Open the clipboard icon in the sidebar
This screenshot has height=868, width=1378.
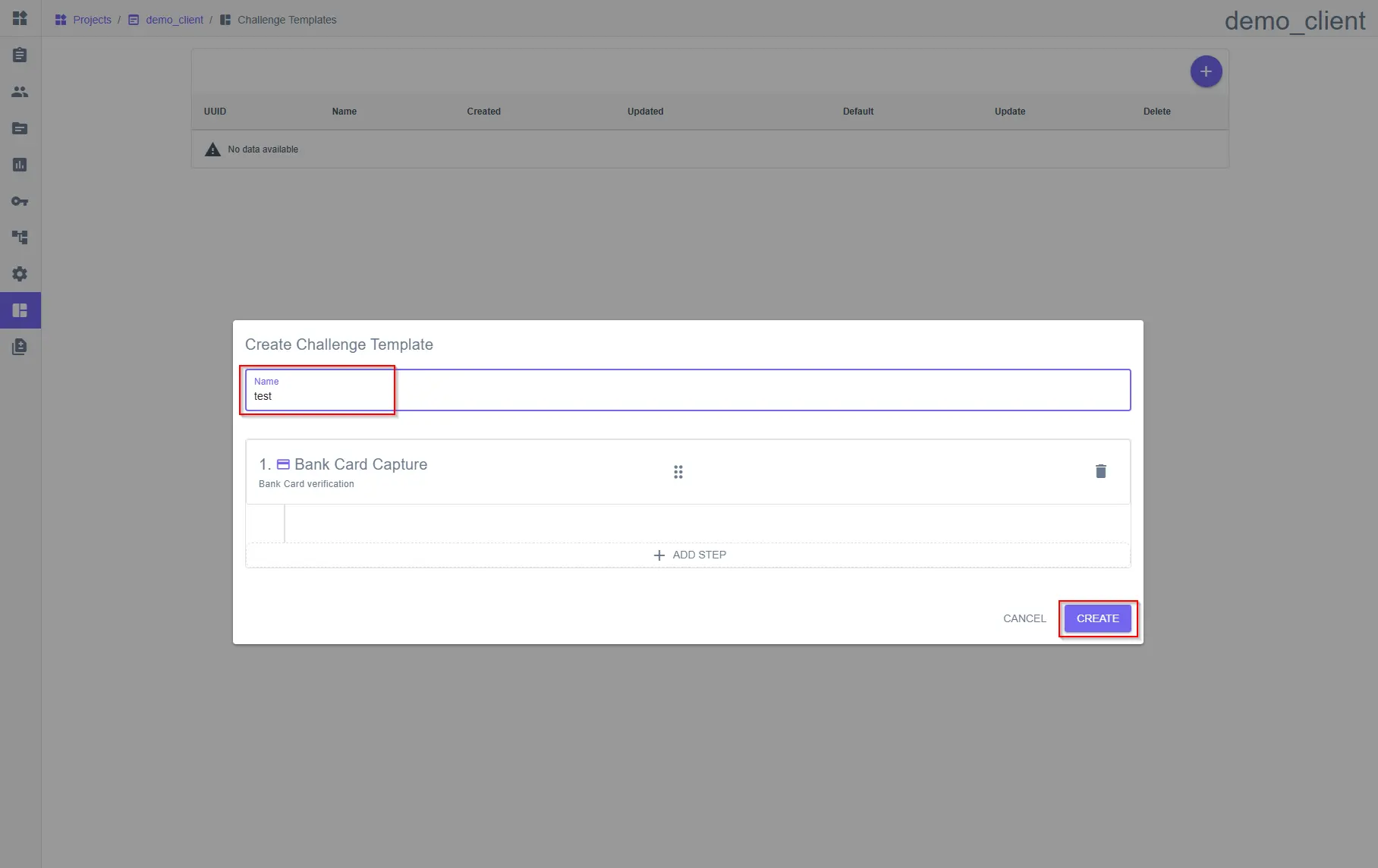(x=20, y=55)
